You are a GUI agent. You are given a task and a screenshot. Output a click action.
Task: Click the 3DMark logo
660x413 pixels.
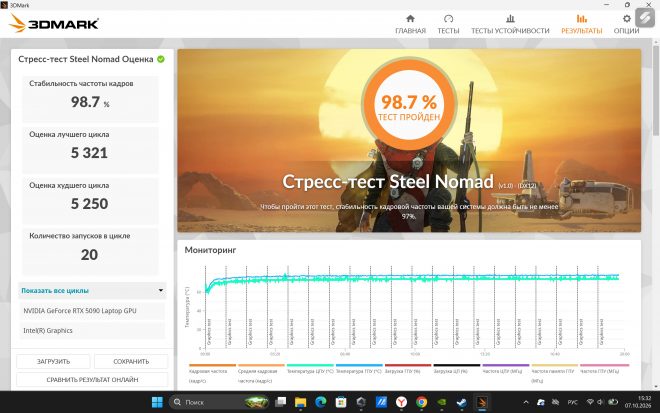[54, 23]
